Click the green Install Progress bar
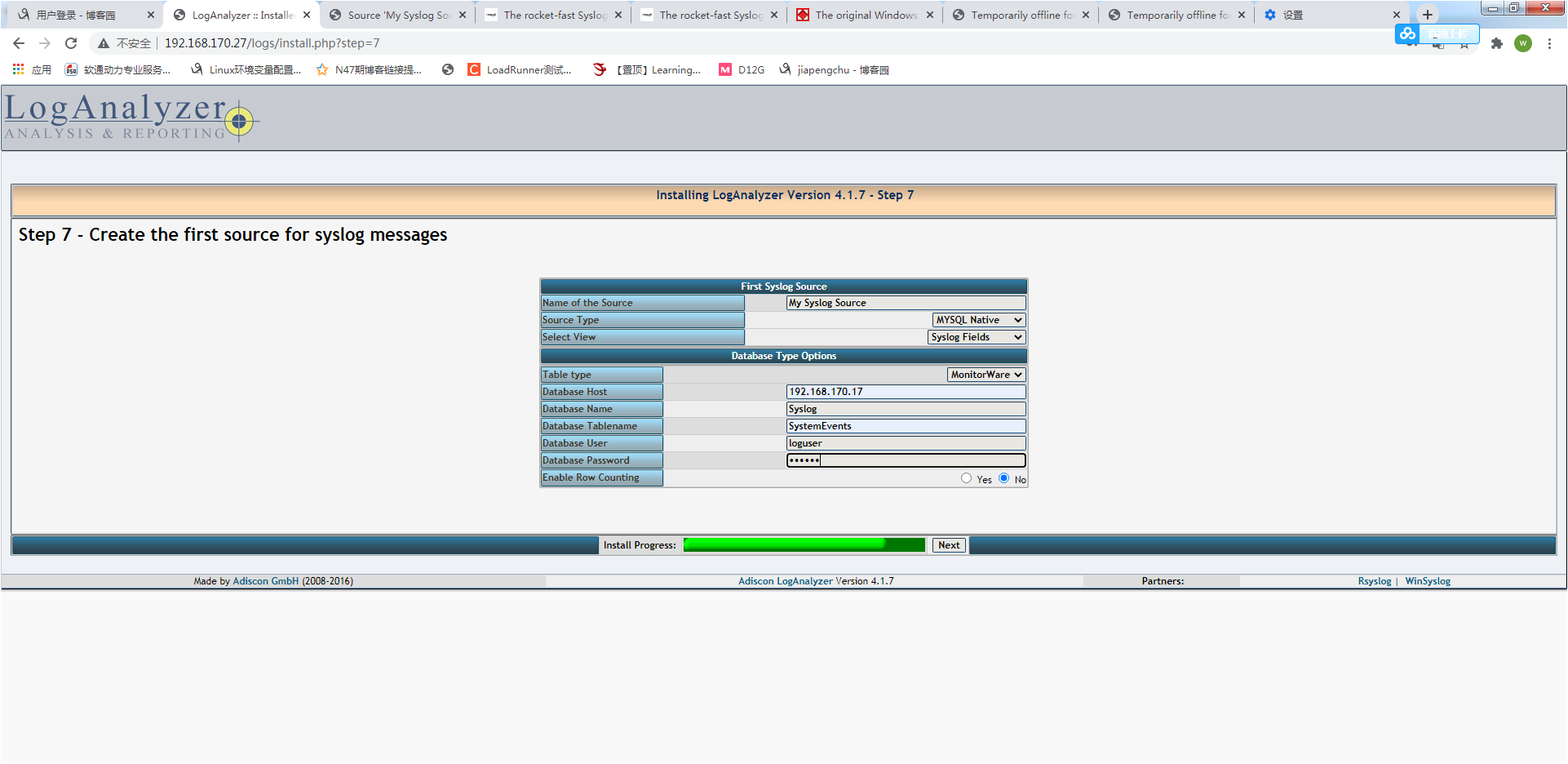Image resolution: width=1568 pixels, height=764 pixels. (804, 545)
